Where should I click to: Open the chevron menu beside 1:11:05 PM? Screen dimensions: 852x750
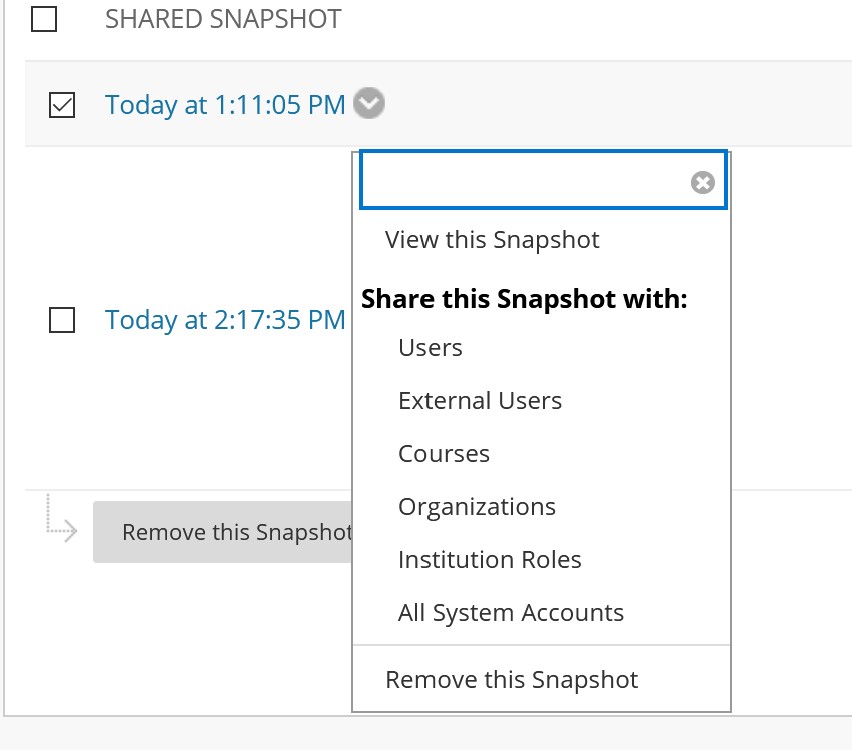[x=368, y=104]
